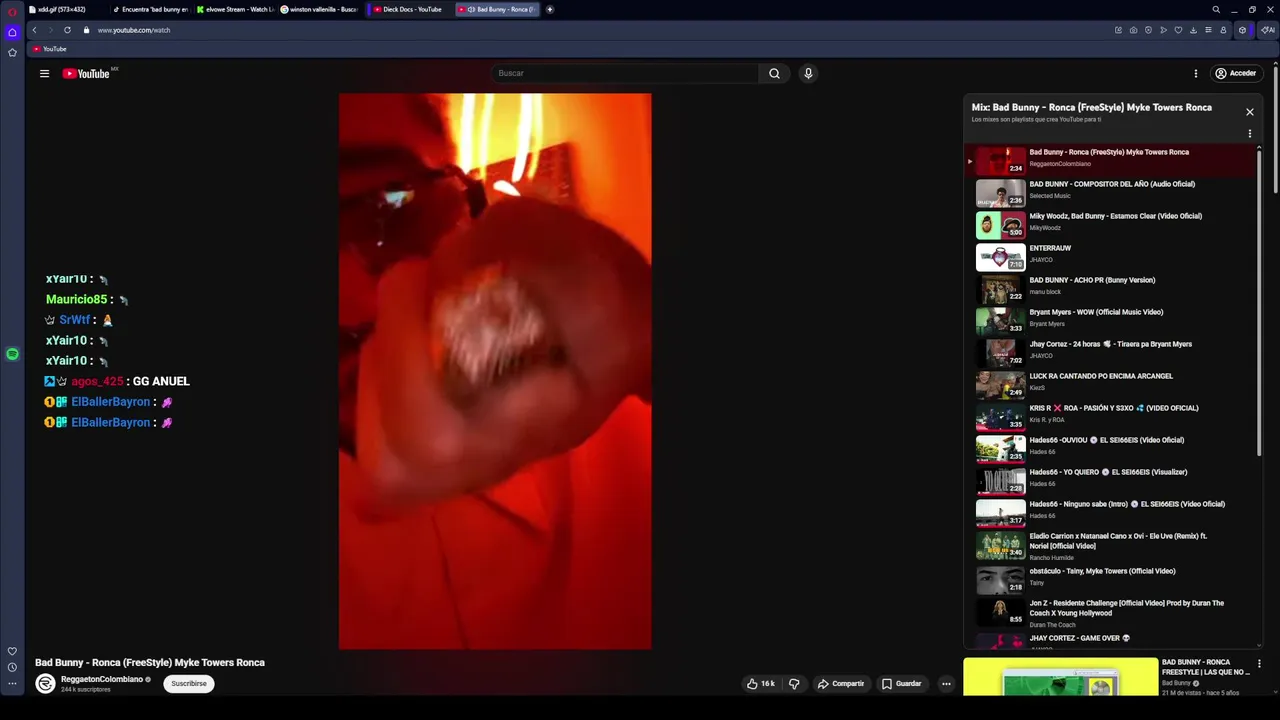Switch to elvowe Stream tab
Image resolution: width=1280 pixels, height=720 pixels.
235,10
